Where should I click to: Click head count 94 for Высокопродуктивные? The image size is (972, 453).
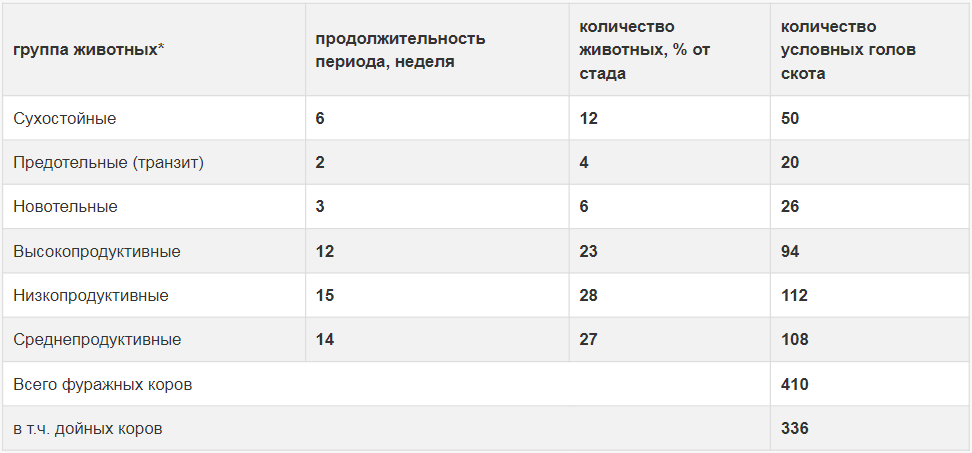coord(790,251)
